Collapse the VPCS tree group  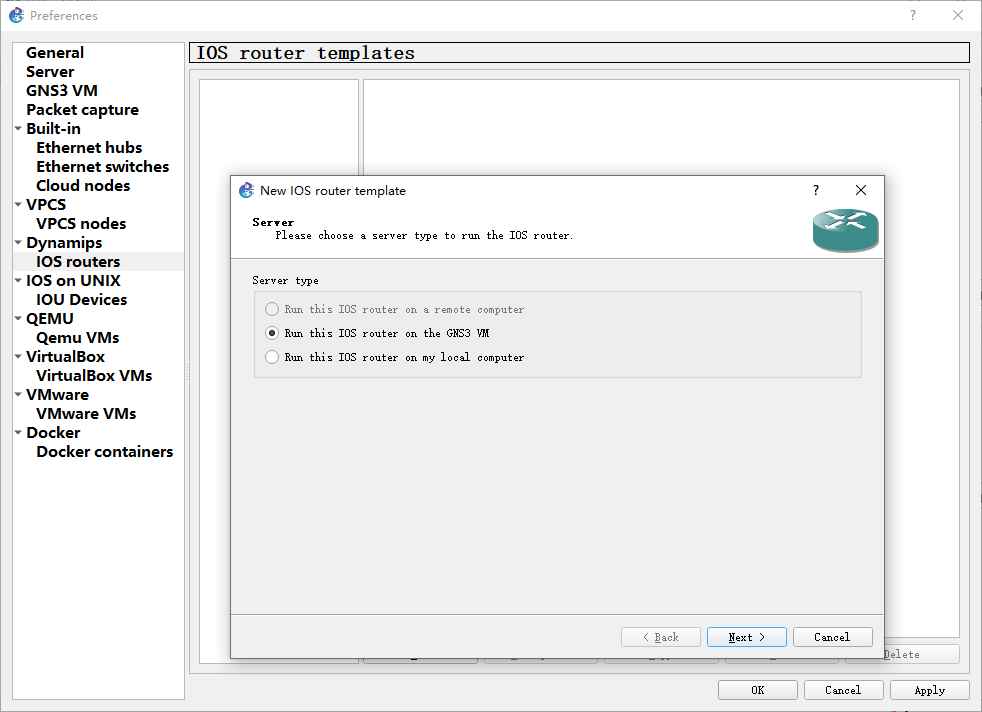pos(18,204)
